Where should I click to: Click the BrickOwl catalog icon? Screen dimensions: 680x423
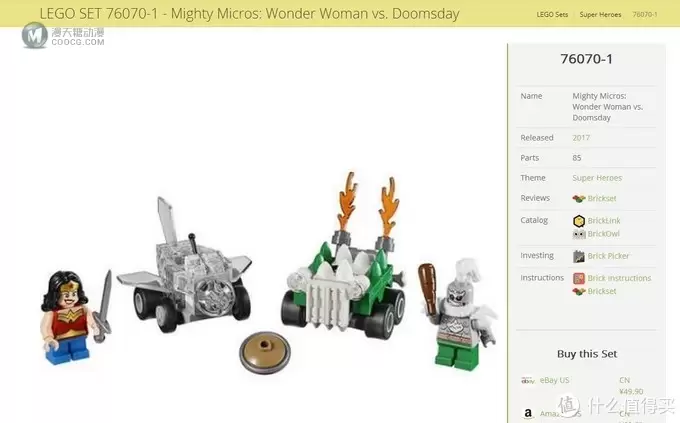[579, 234]
